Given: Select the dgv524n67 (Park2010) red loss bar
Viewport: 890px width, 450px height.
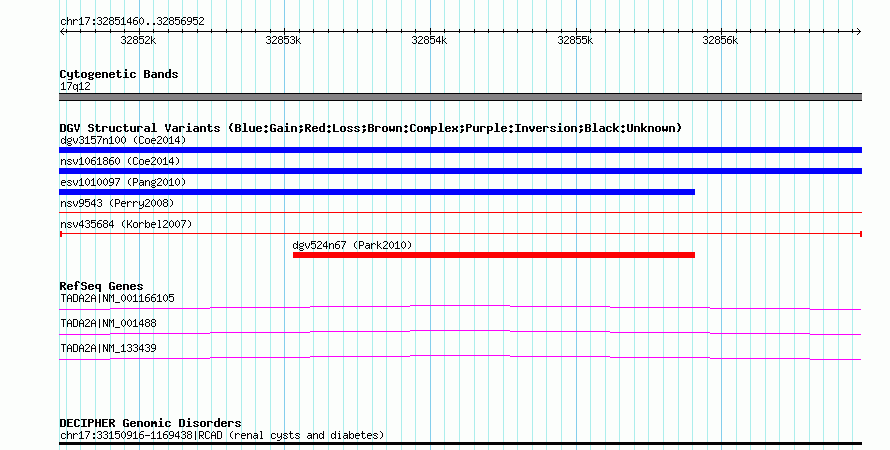Looking at the screenshot, I should [494, 255].
